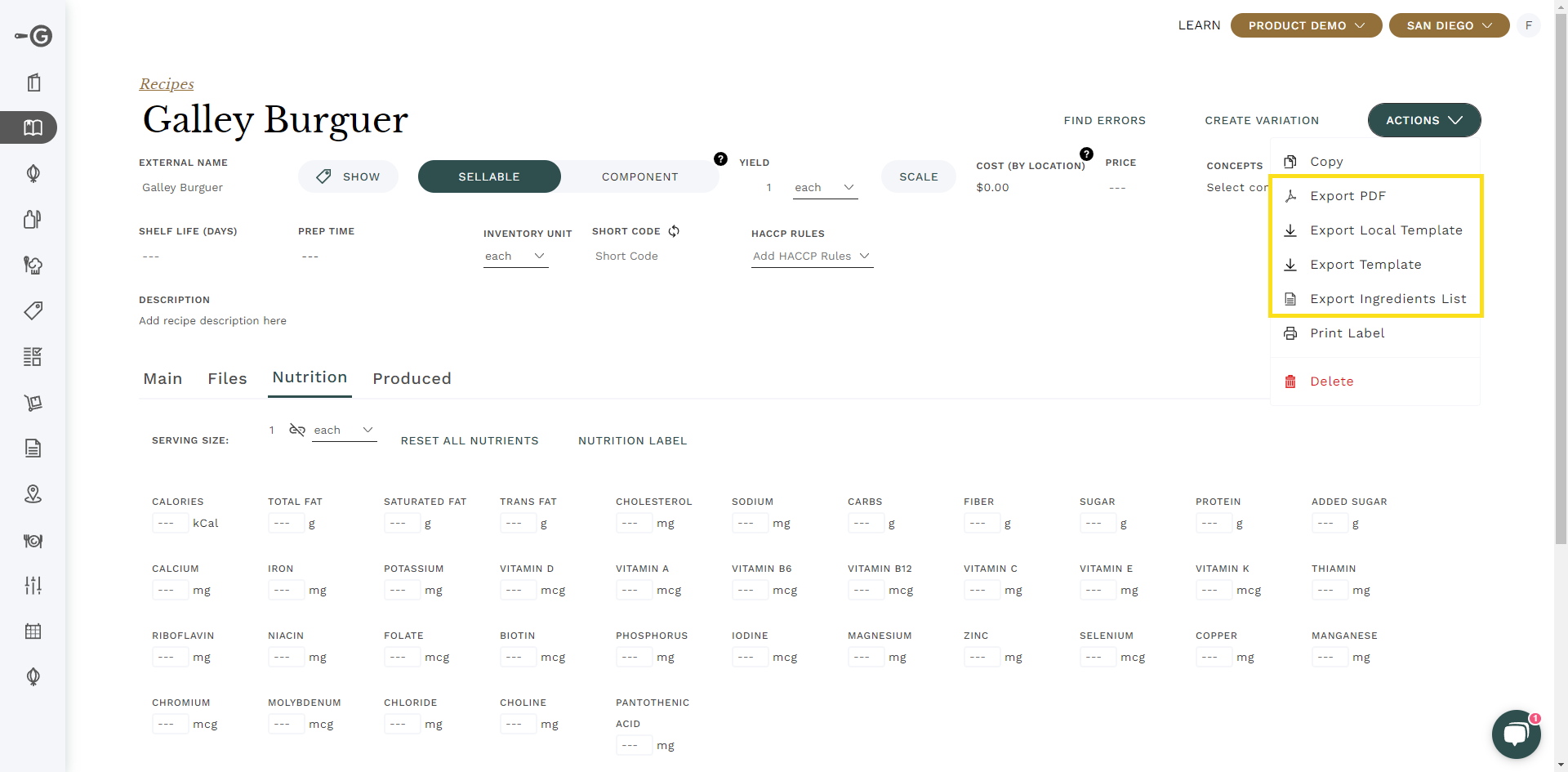
Task: Click the Short Code regenerate icon
Action: pos(674,231)
